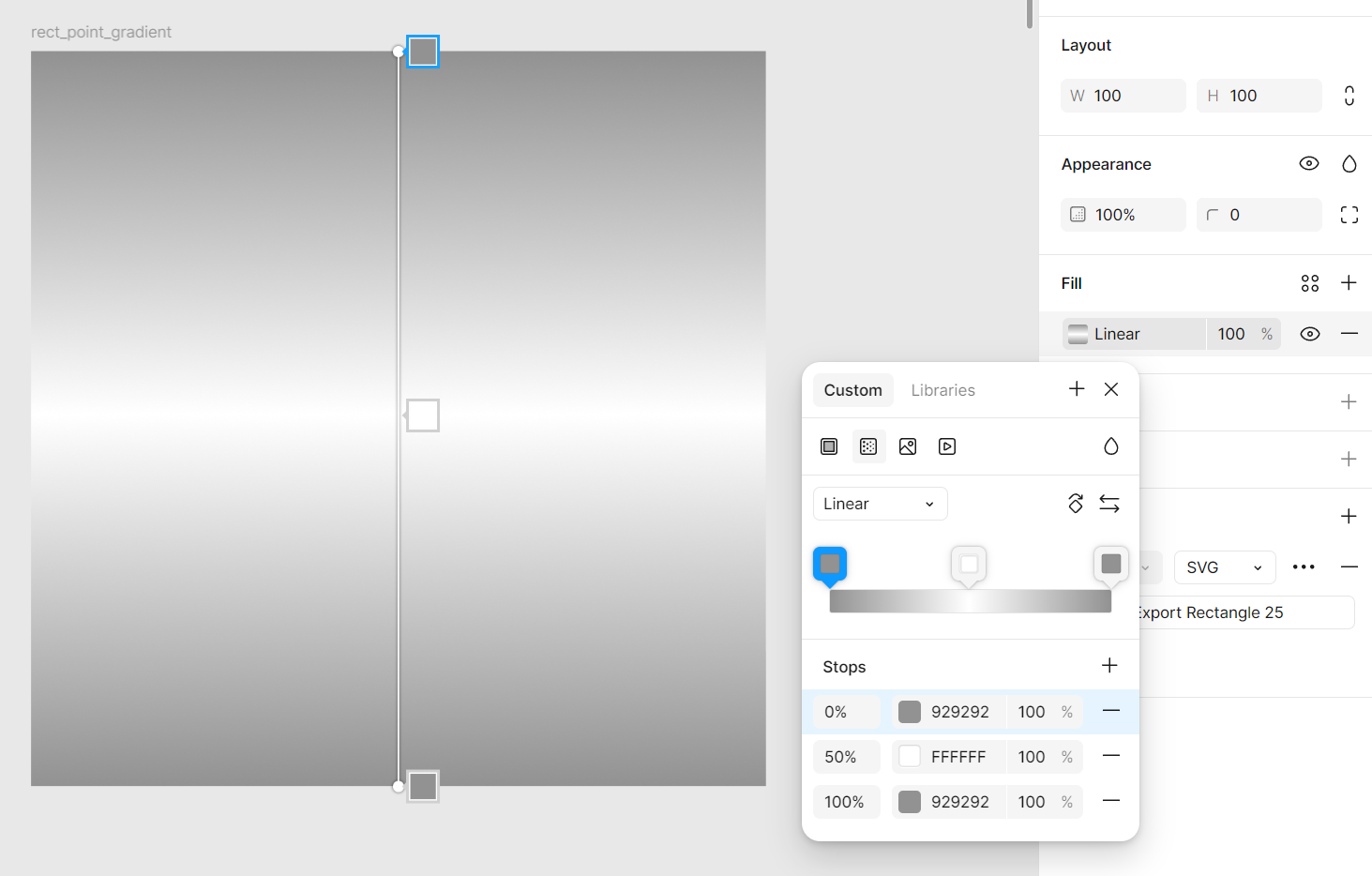
Task: Select the Custom tab
Action: [852, 390]
